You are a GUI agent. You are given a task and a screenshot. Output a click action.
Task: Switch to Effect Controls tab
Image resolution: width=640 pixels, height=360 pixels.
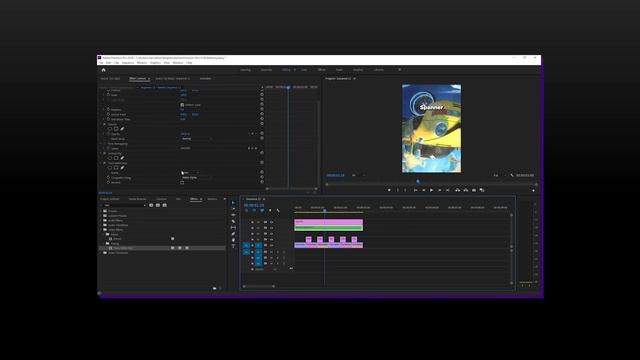coord(138,78)
